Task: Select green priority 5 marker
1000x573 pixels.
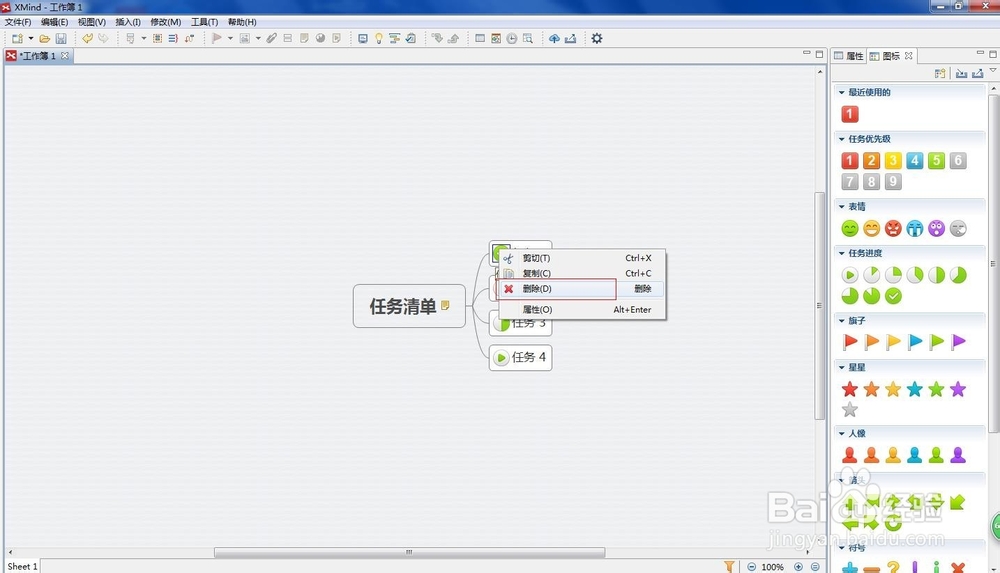Action: 936,160
